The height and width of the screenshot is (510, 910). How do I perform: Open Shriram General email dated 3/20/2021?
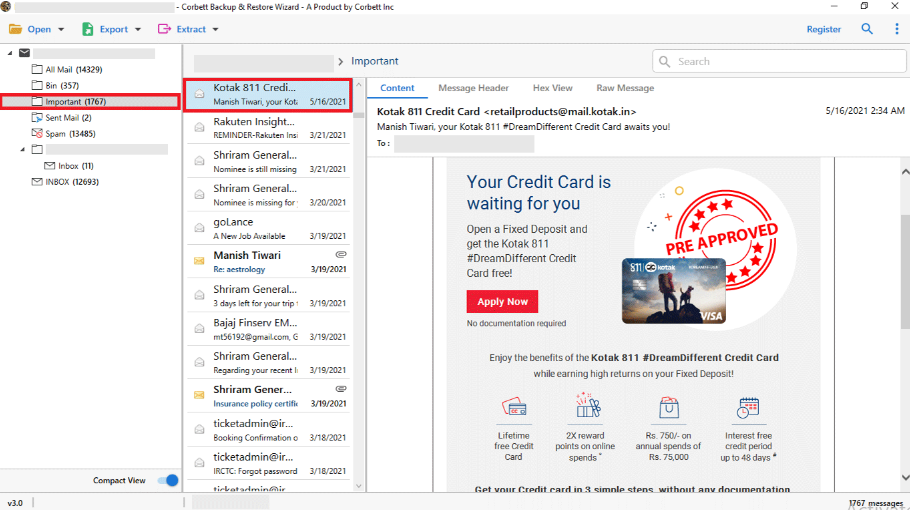point(268,196)
